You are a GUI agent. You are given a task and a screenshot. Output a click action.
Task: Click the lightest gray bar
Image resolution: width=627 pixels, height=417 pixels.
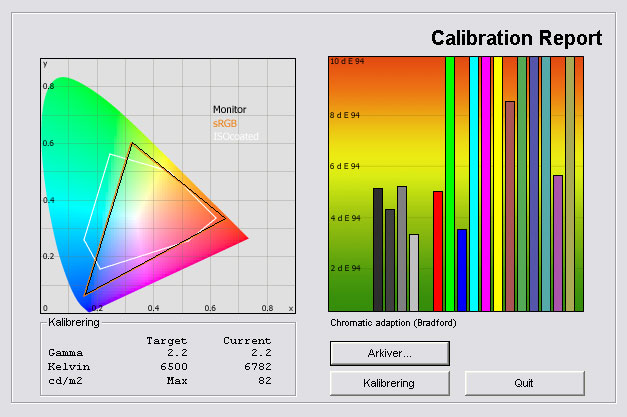pyautogui.click(x=414, y=272)
